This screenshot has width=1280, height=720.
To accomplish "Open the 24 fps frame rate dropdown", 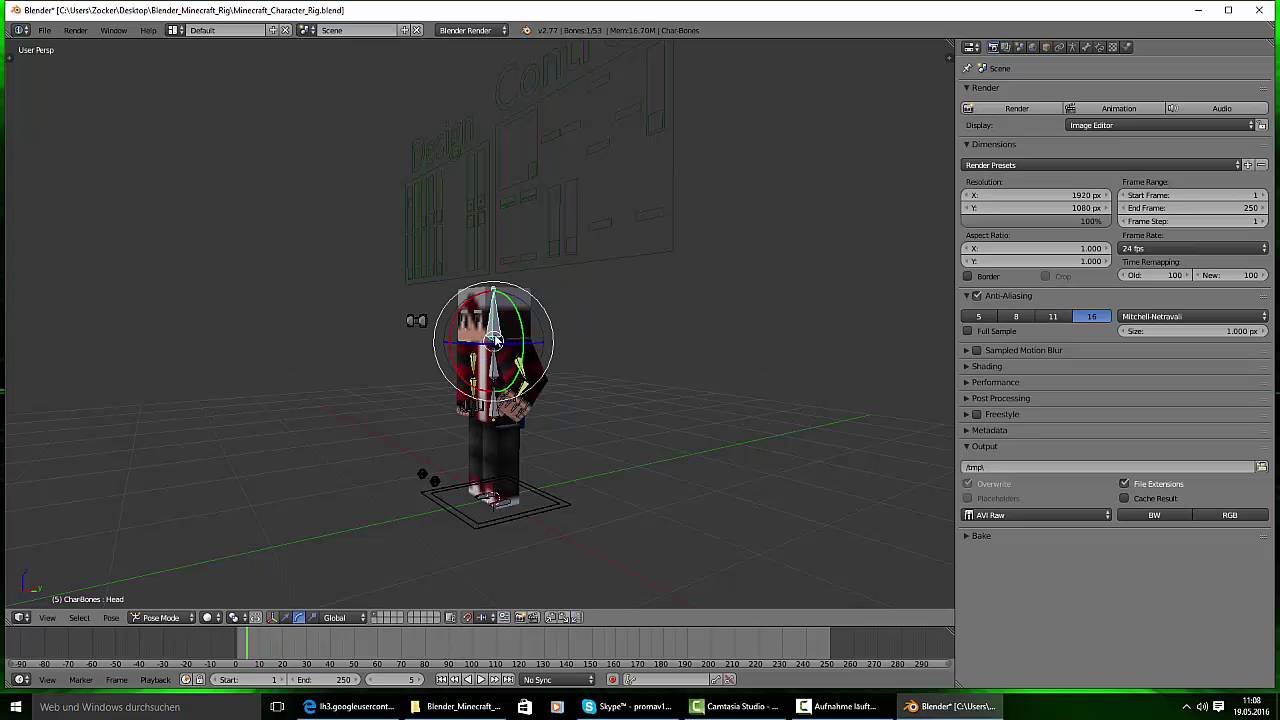I will coord(1193,248).
